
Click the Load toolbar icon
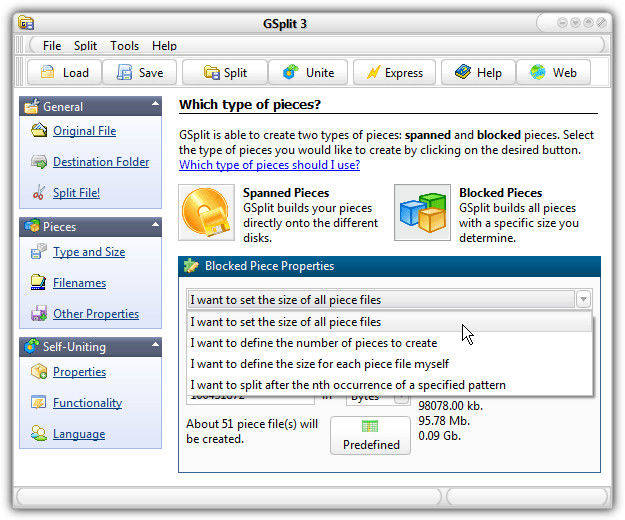(x=46, y=72)
